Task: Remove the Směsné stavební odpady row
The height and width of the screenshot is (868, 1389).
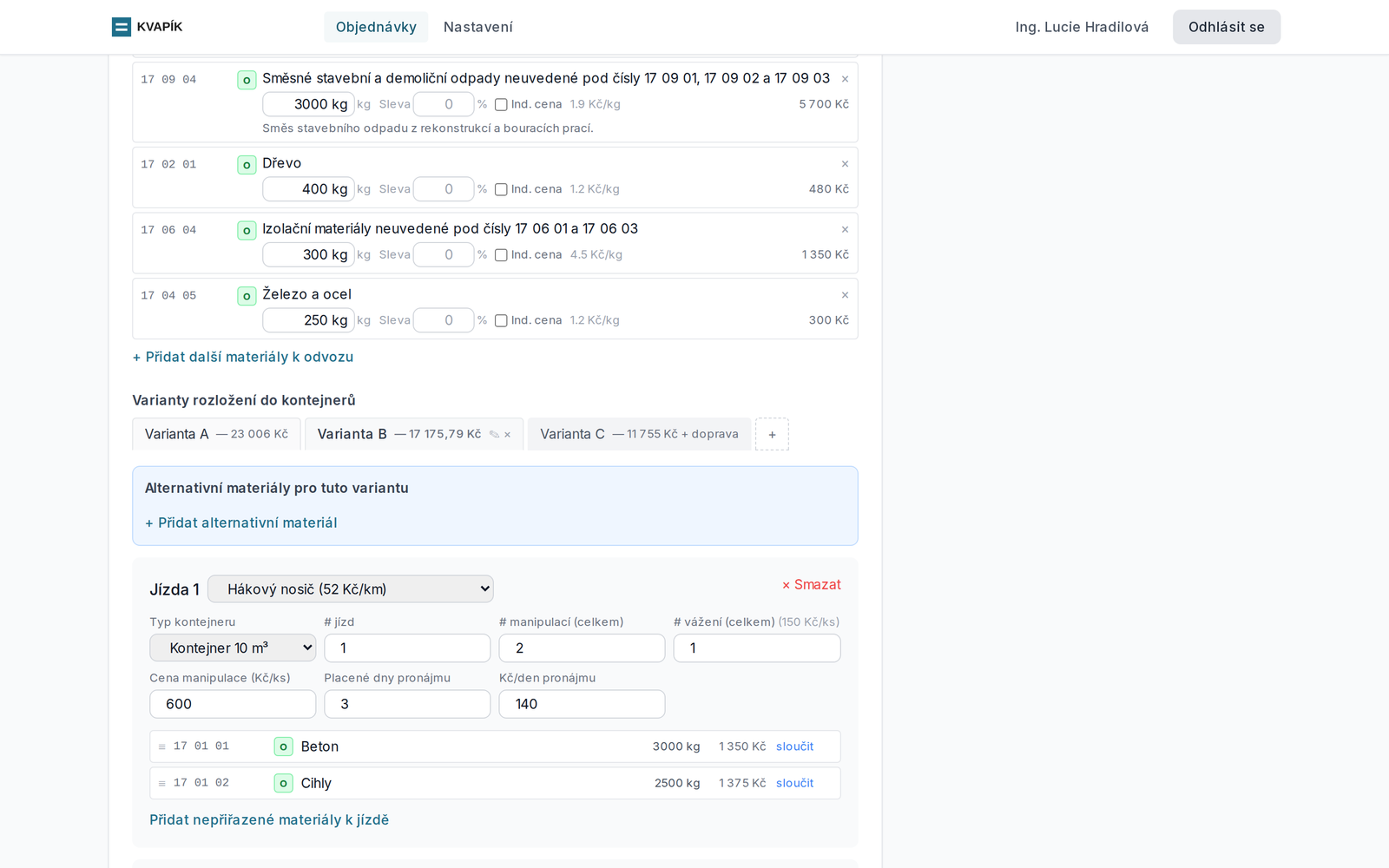Action: [845, 79]
